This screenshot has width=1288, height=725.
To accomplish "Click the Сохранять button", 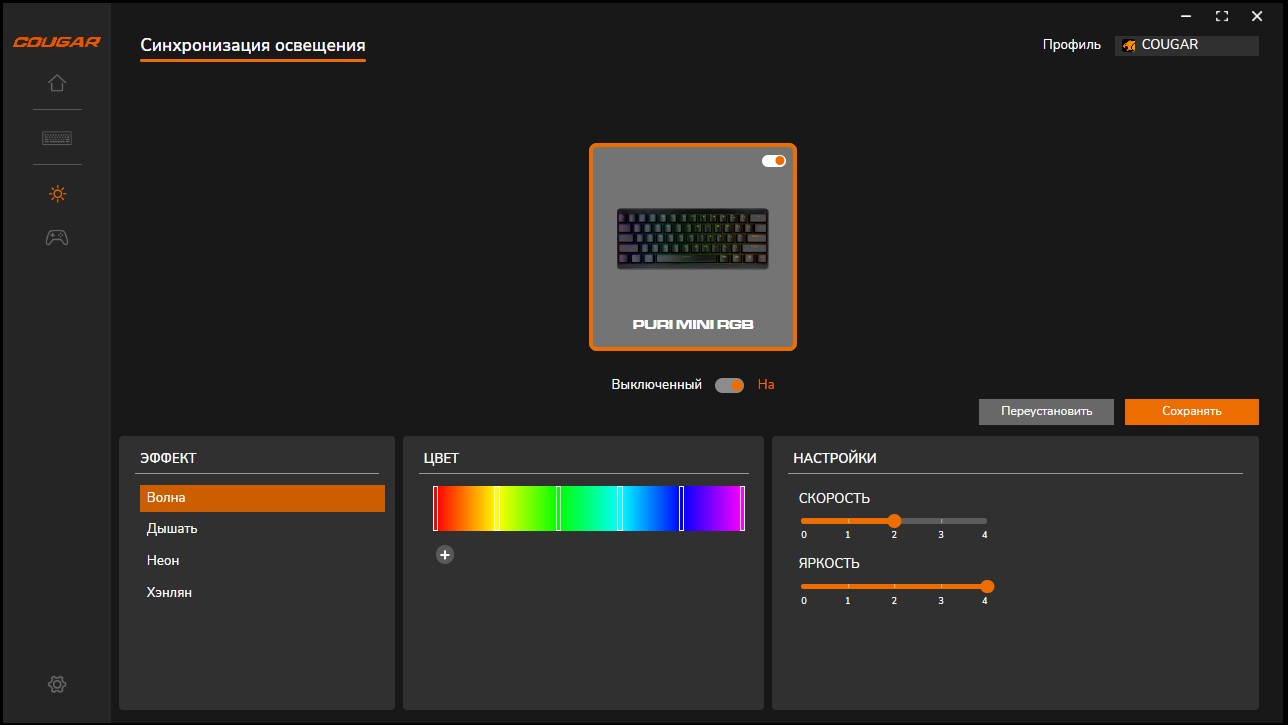I will point(1191,412).
